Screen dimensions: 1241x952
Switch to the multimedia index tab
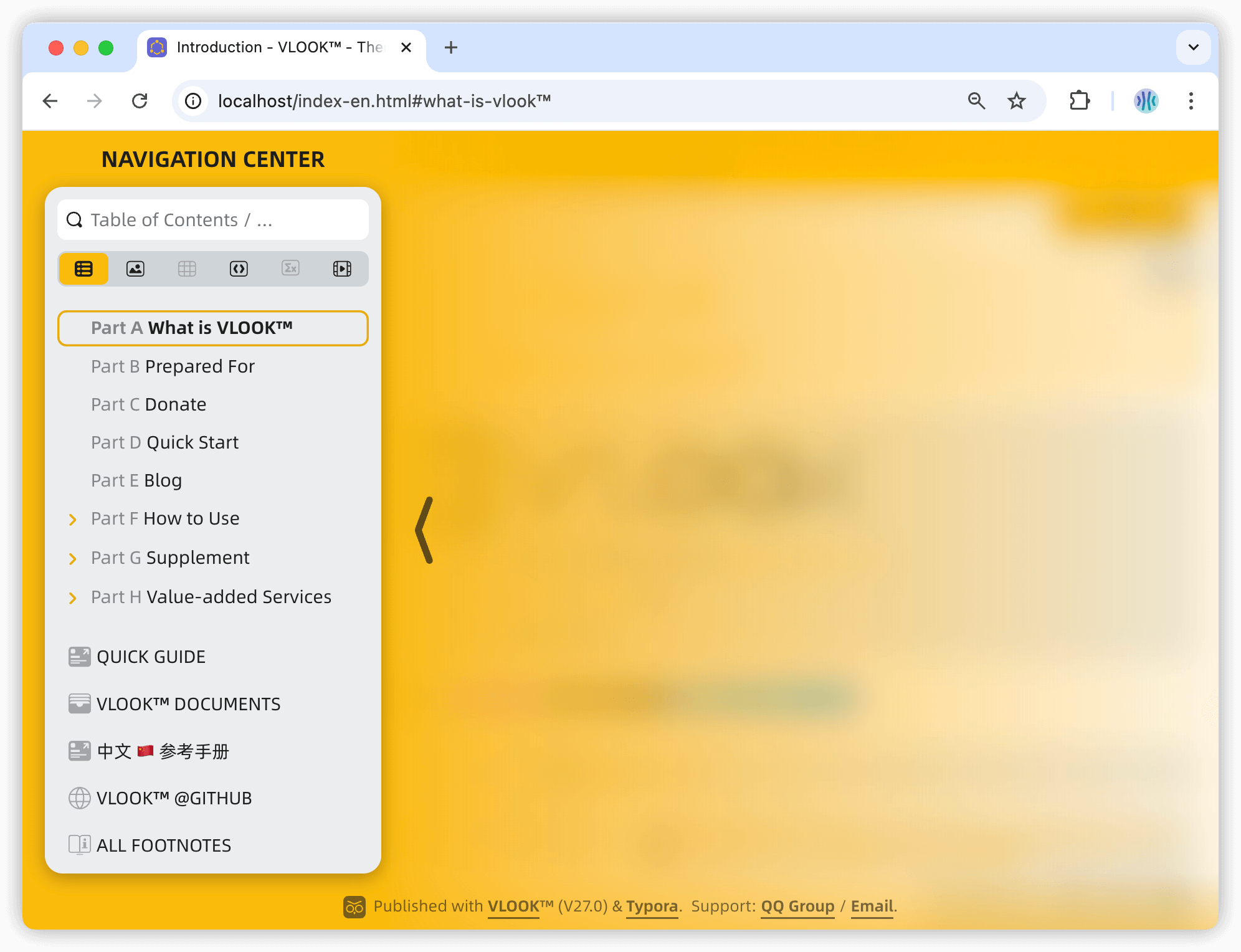pyautogui.click(x=342, y=269)
